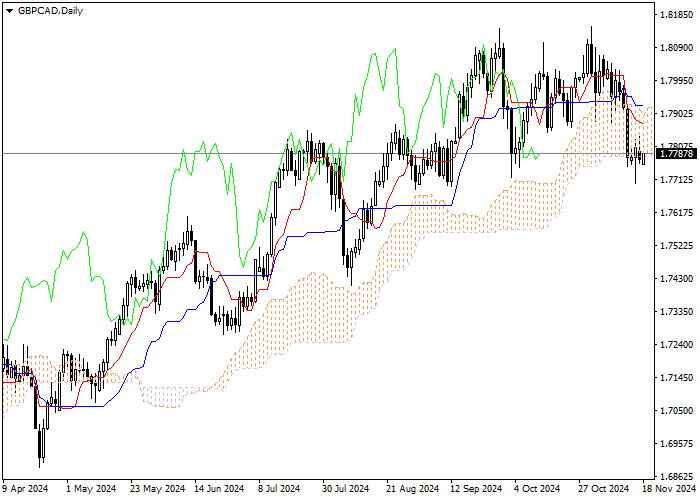This screenshot has height=500, width=700.
Task: Open the chart menu triangle beside GBPCAD
Action: click(x=9, y=11)
